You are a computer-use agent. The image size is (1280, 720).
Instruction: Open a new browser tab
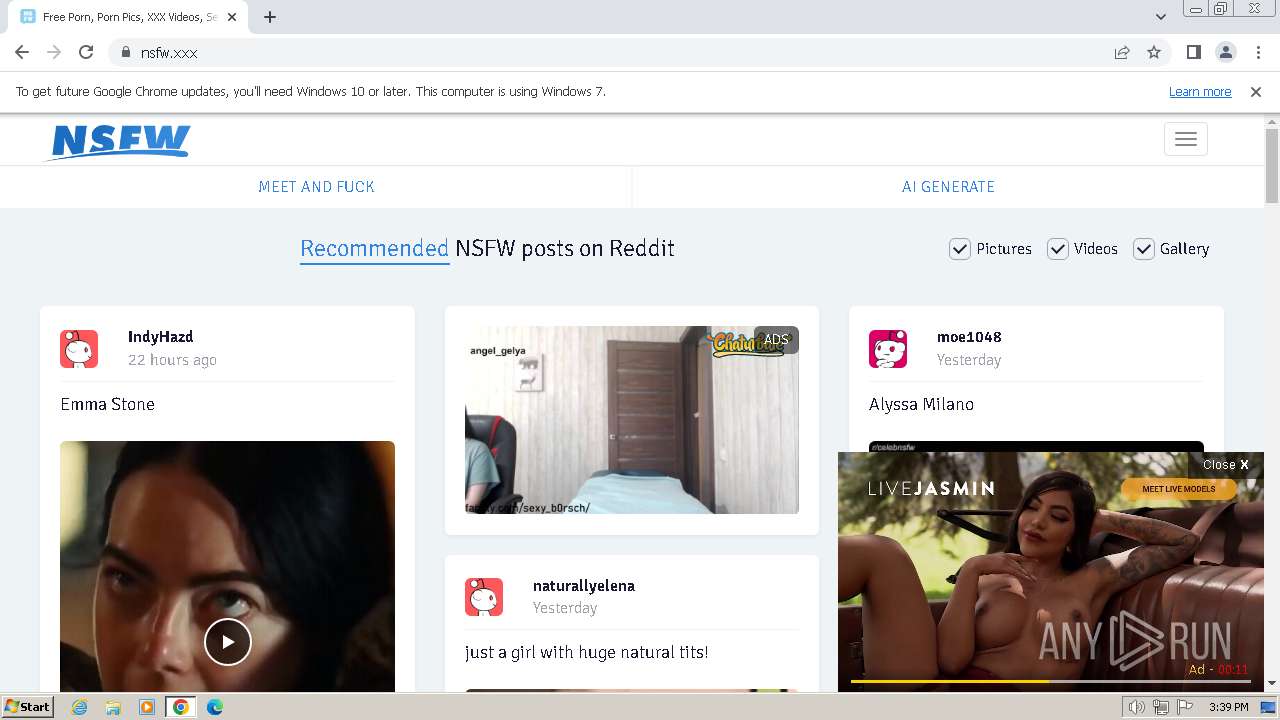(270, 17)
